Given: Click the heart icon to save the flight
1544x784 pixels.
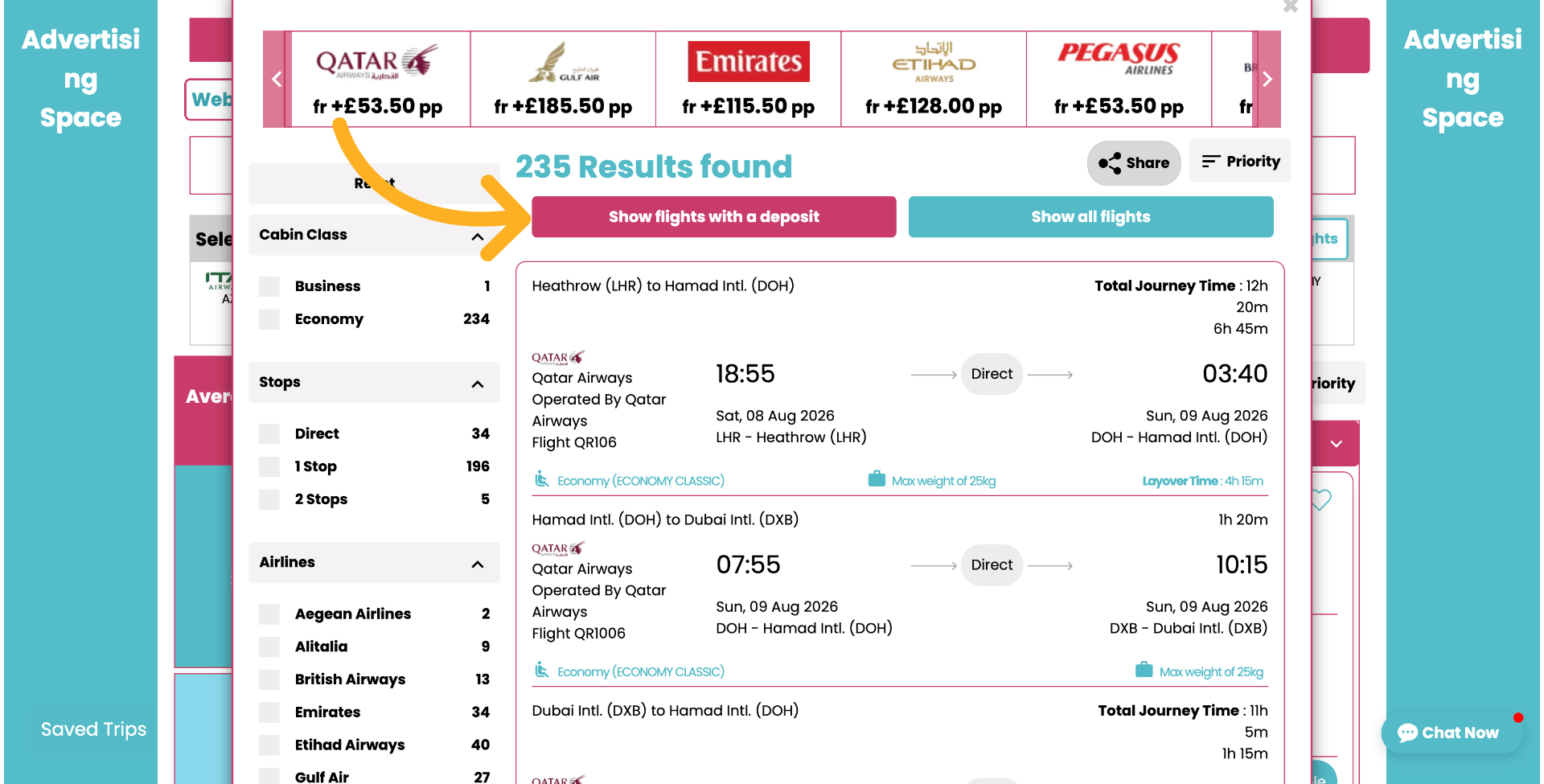Looking at the screenshot, I should pyautogui.click(x=1320, y=500).
